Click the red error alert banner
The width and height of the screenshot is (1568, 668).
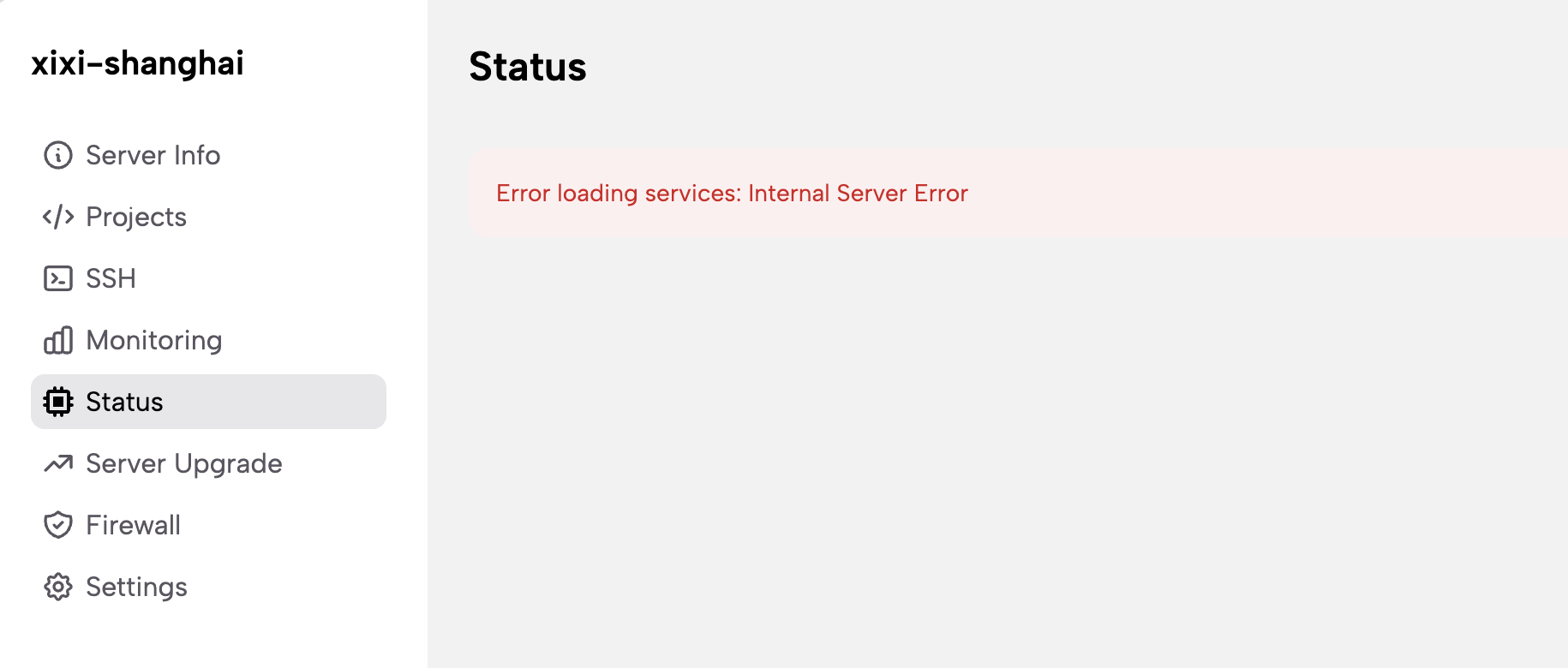pyautogui.click(x=1018, y=193)
